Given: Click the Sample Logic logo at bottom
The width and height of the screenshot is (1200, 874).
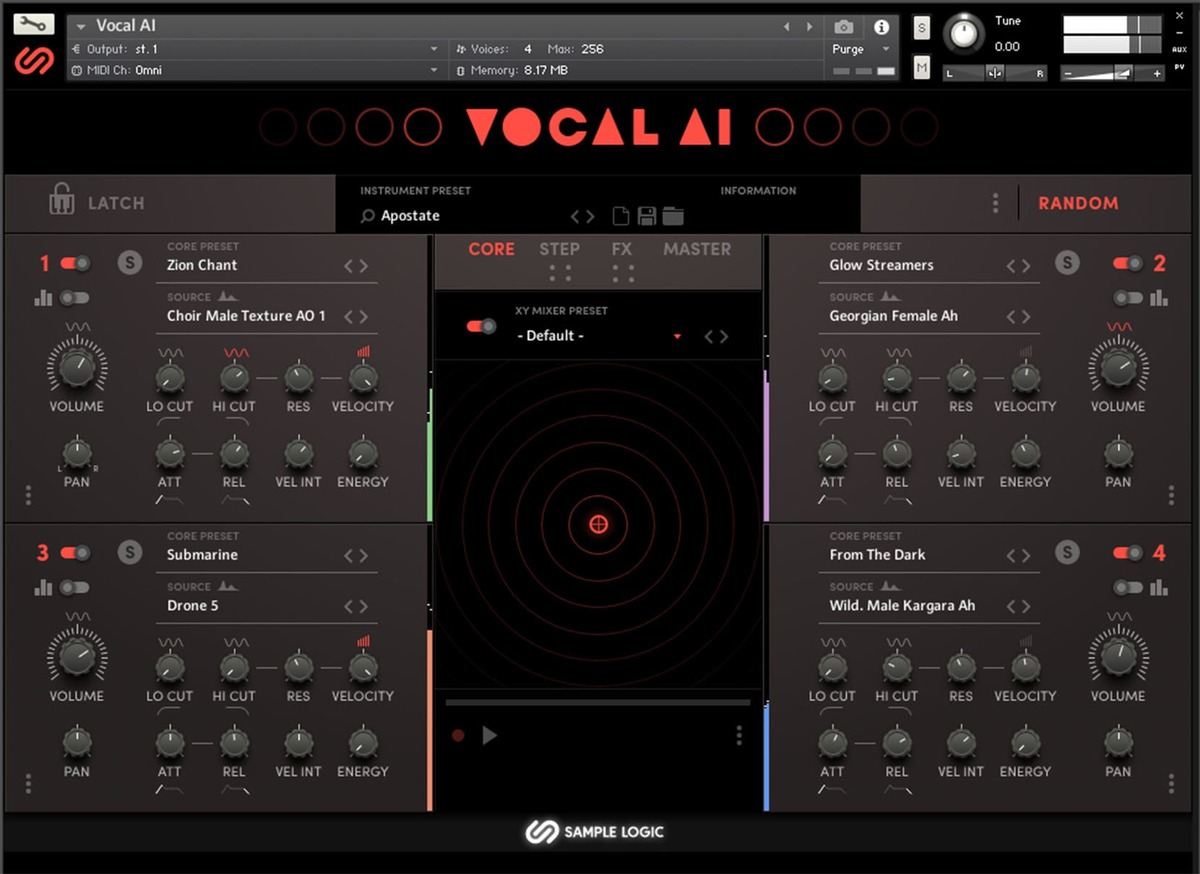Looking at the screenshot, I should (594, 831).
